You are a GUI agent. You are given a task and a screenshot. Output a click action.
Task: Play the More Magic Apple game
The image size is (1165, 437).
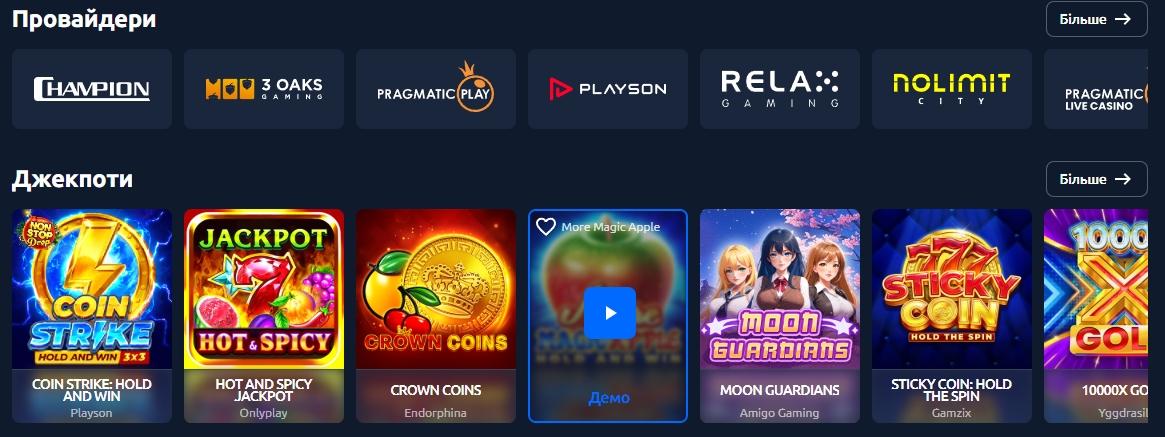(x=609, y=313)
